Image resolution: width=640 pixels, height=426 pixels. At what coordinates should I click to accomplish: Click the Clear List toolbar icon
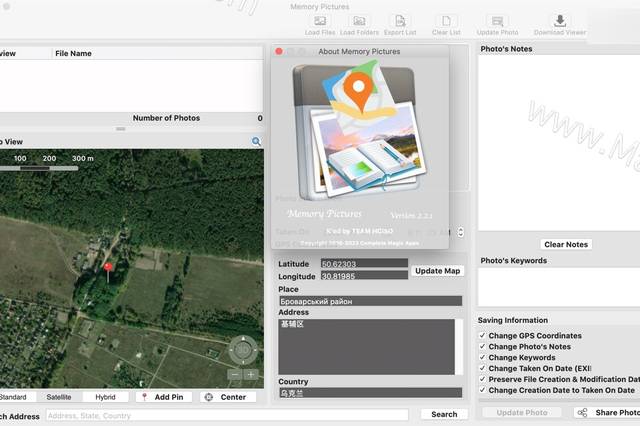tap(446, 21)
